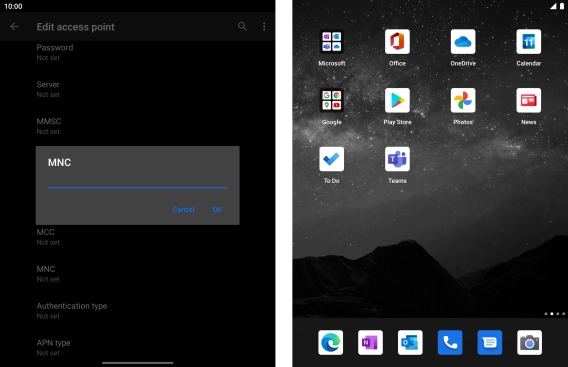Confirm MNC dialog with OK

(x=217, y=209)
